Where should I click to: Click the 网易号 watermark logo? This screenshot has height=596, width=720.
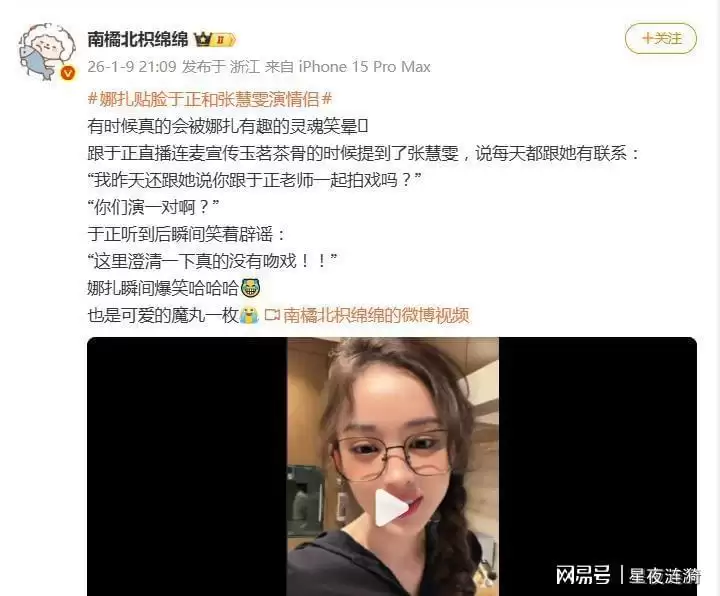tap(583, 575)
